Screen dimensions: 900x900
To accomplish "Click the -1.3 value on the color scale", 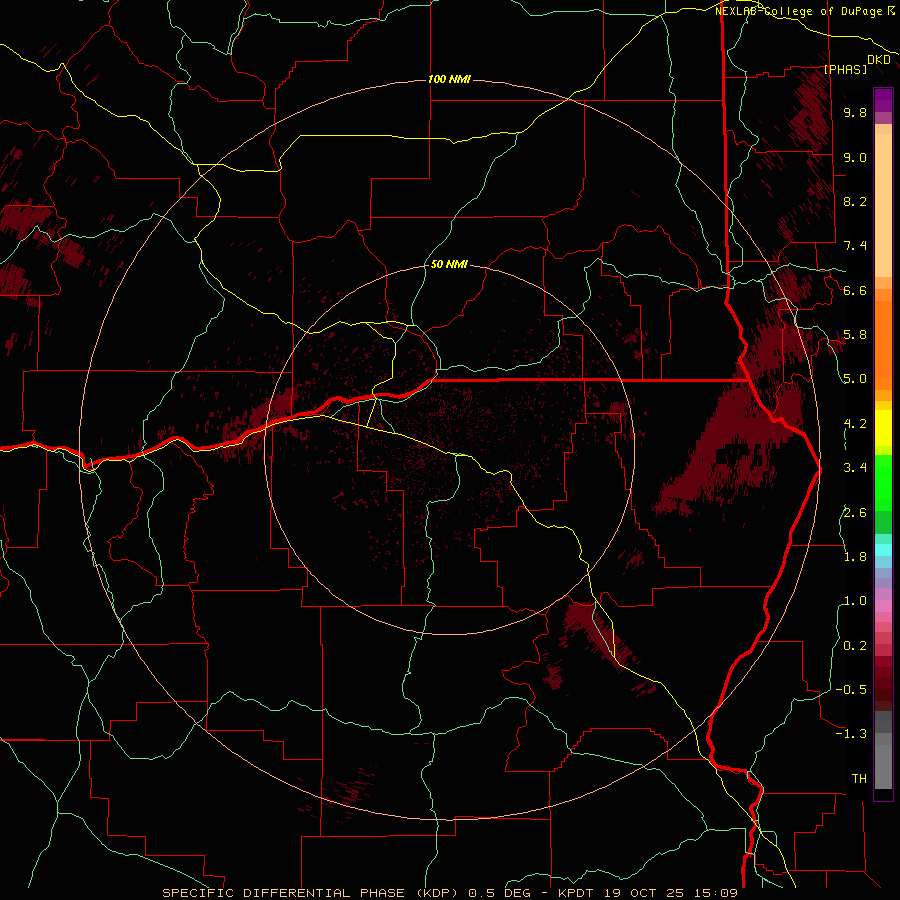I will (851, 734).
